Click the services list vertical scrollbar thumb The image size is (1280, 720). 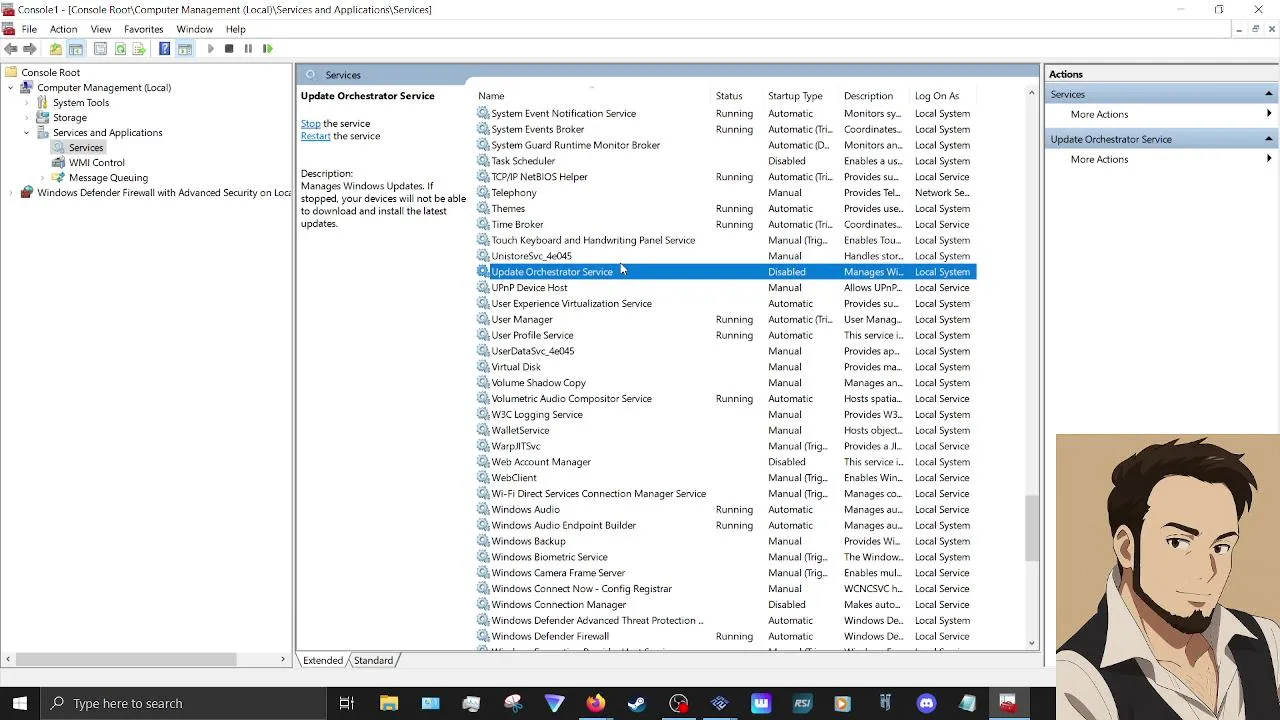(1032, 527)
